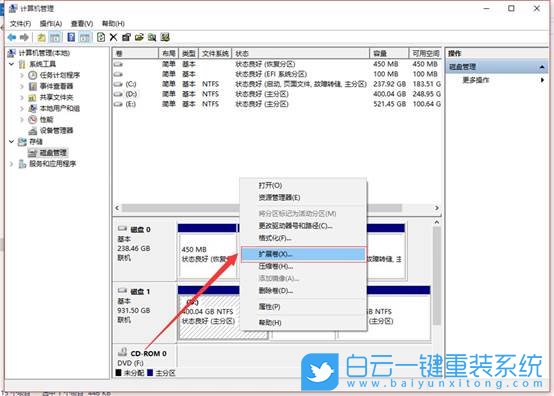The width and height of the screenshot is (554, 396).
Task: Select 共享文件夹 tree item
Action: (56, 97)
